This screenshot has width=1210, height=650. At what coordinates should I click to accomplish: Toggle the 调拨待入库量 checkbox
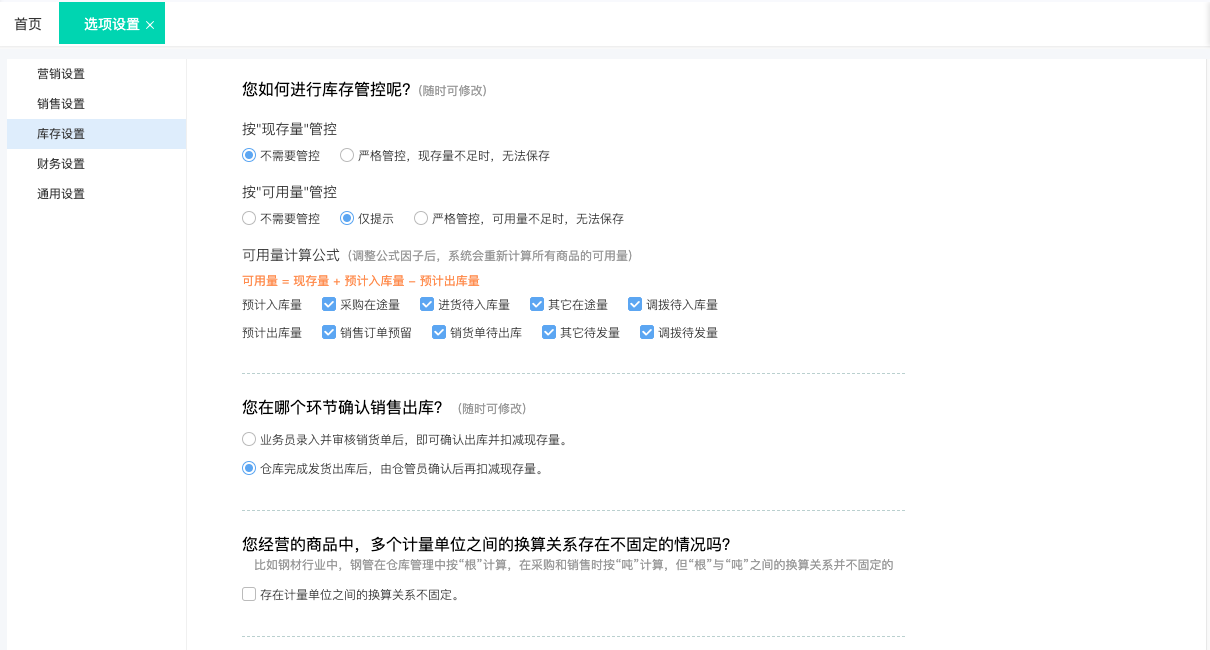coord(635,304)
